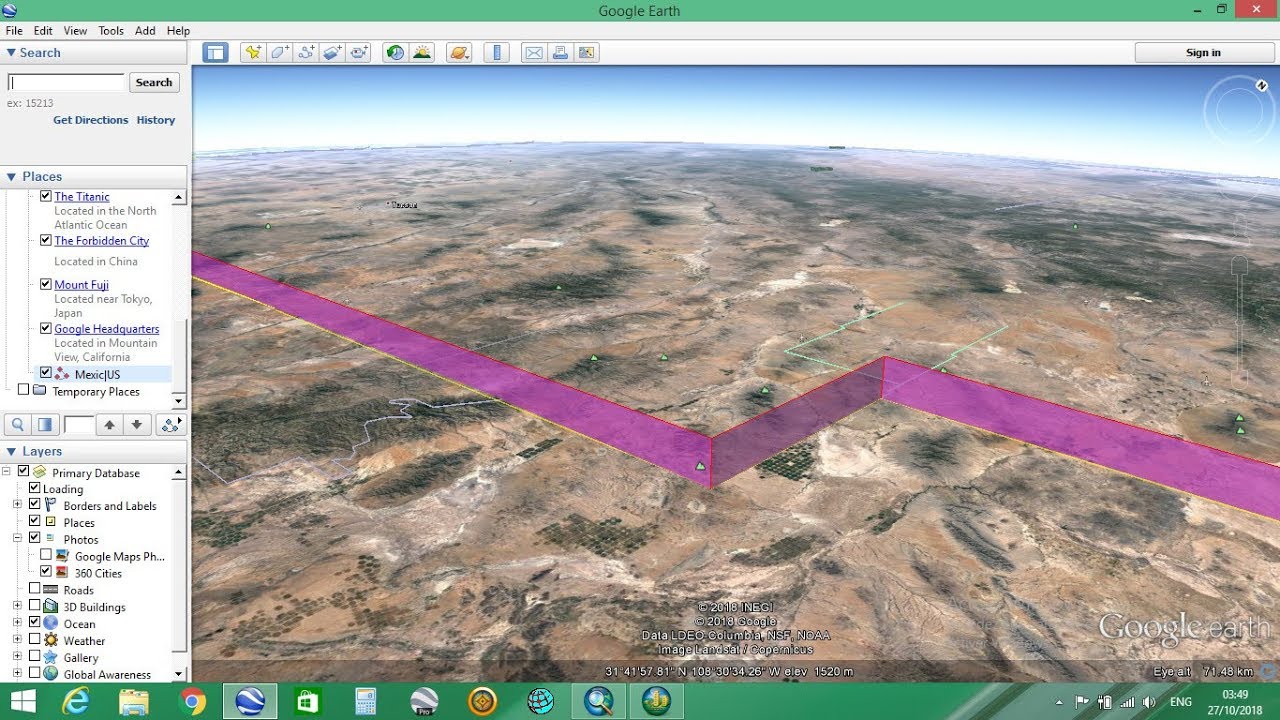This screenshot has width=1280, height=720.
Task: Click the Windows Start button
Action: [22, 701]
